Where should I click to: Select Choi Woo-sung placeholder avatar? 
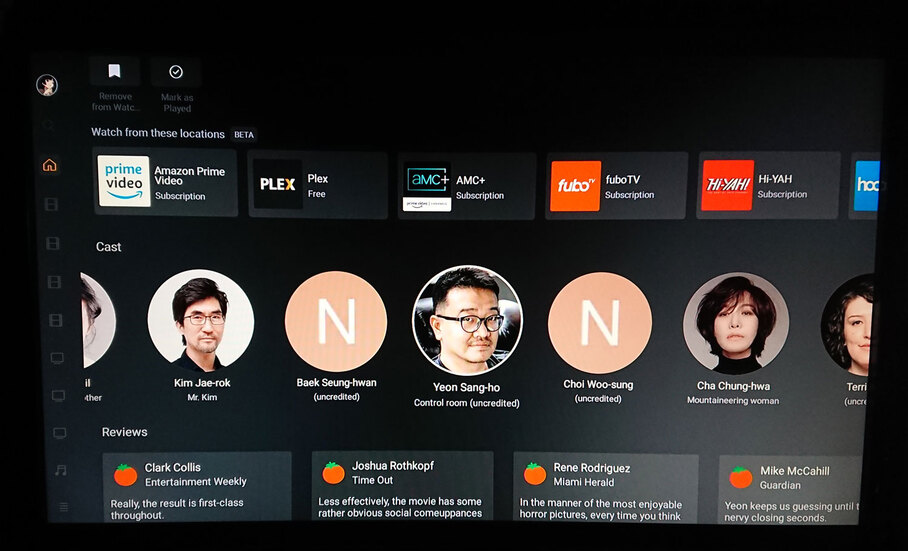point(599,323)
